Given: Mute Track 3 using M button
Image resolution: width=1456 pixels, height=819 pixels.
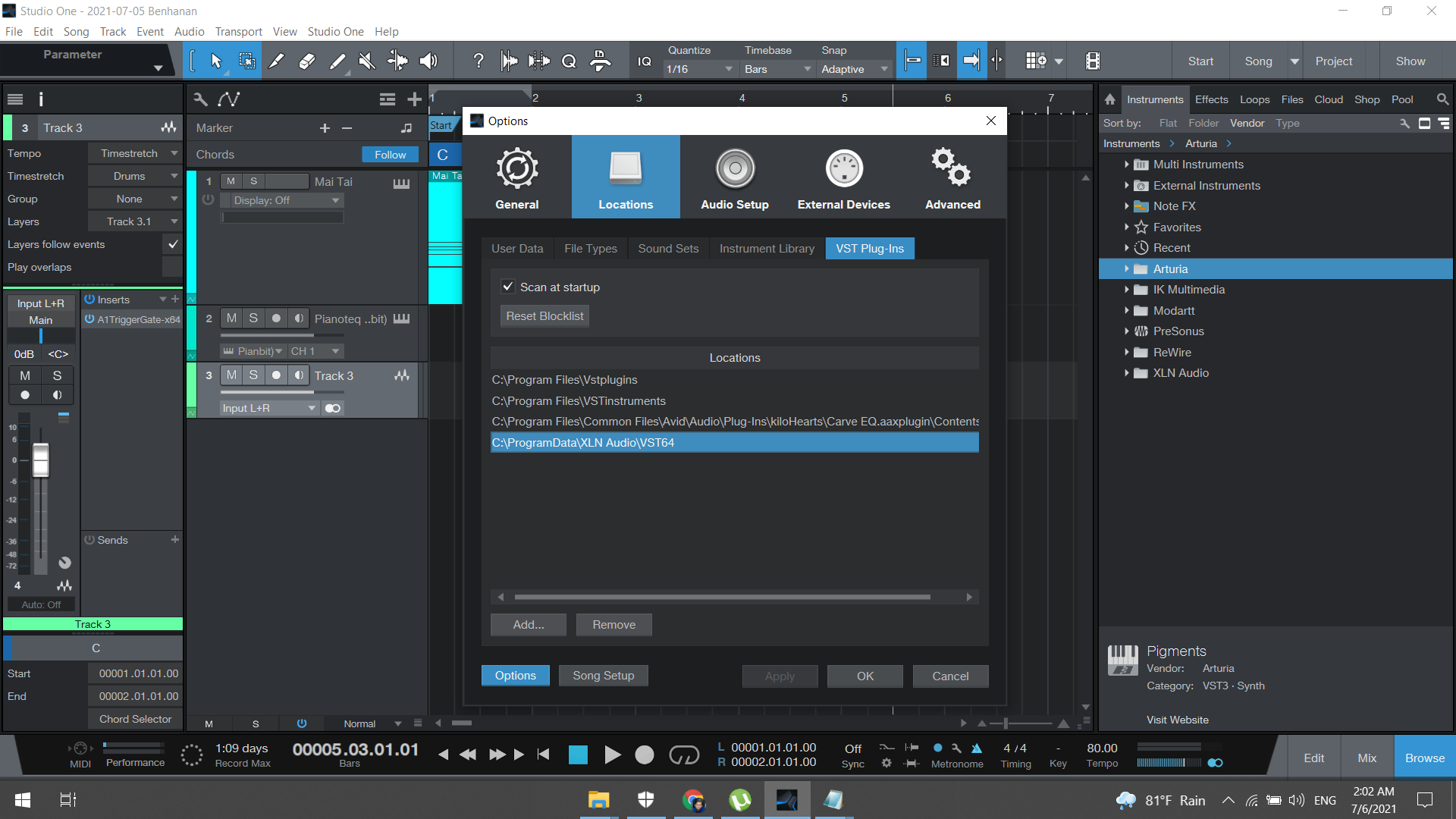Looking at the screenshot, I should [232, 375].
